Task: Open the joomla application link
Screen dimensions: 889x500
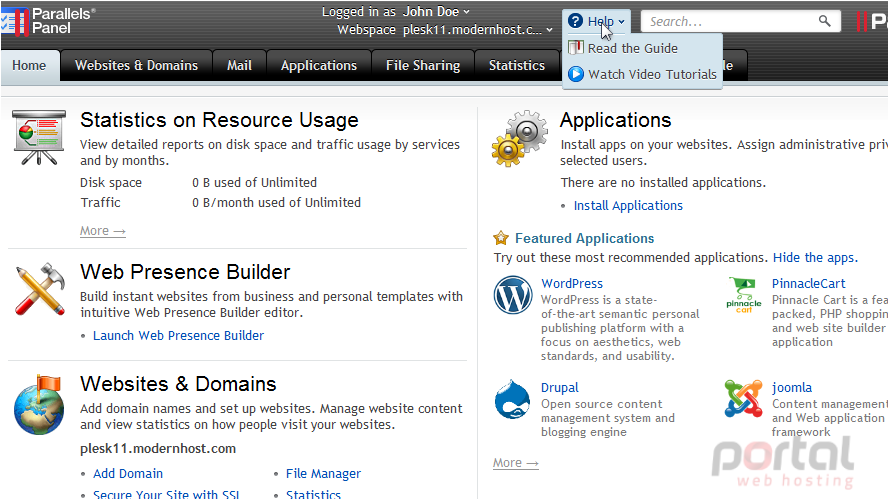Action: 792,388
